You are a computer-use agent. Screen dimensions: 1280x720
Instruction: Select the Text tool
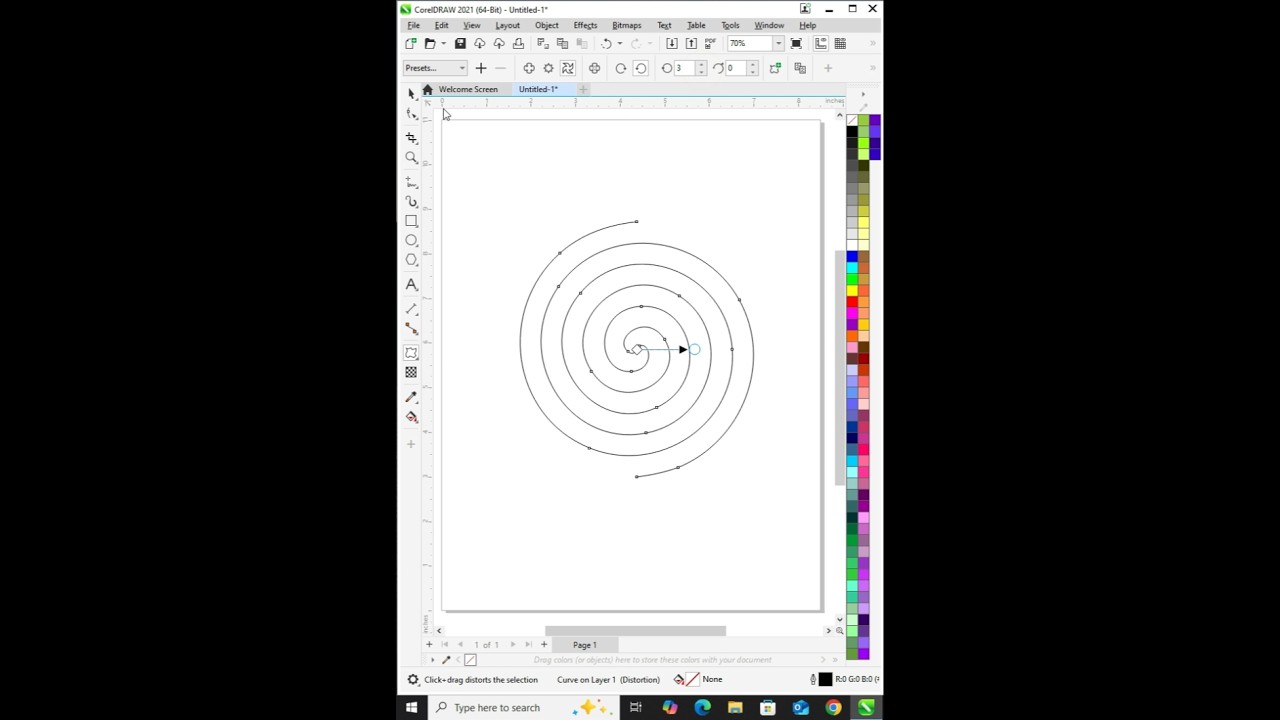411,285
